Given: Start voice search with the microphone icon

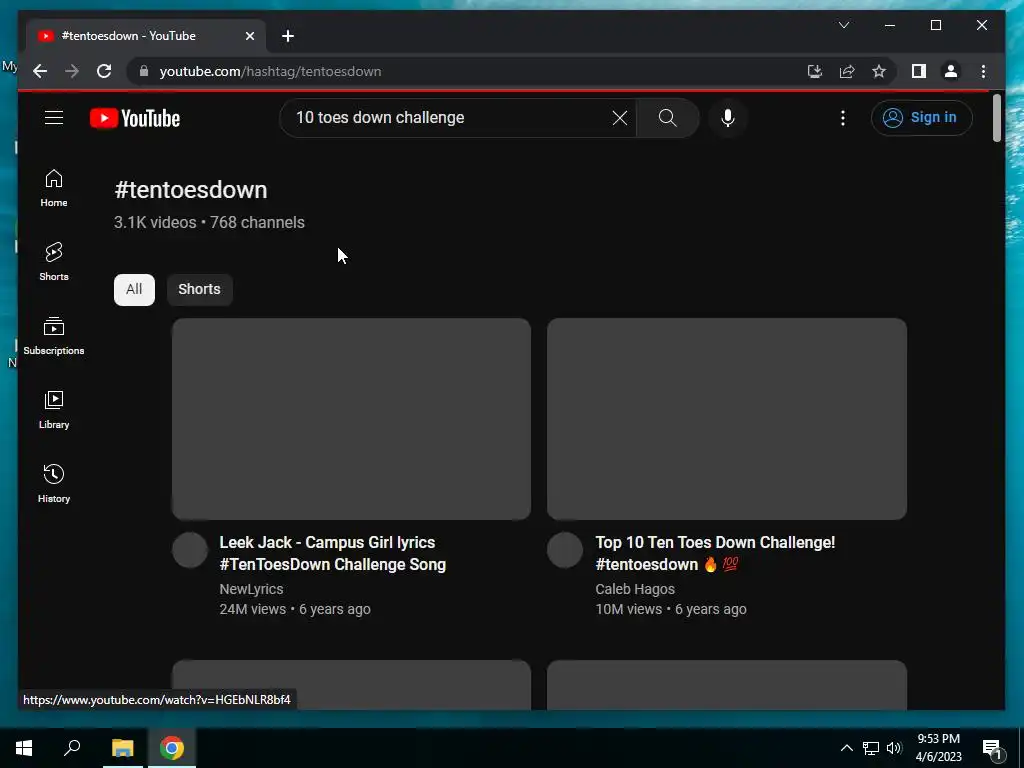Looking at the screenshot, I should (x=728, y=118).
